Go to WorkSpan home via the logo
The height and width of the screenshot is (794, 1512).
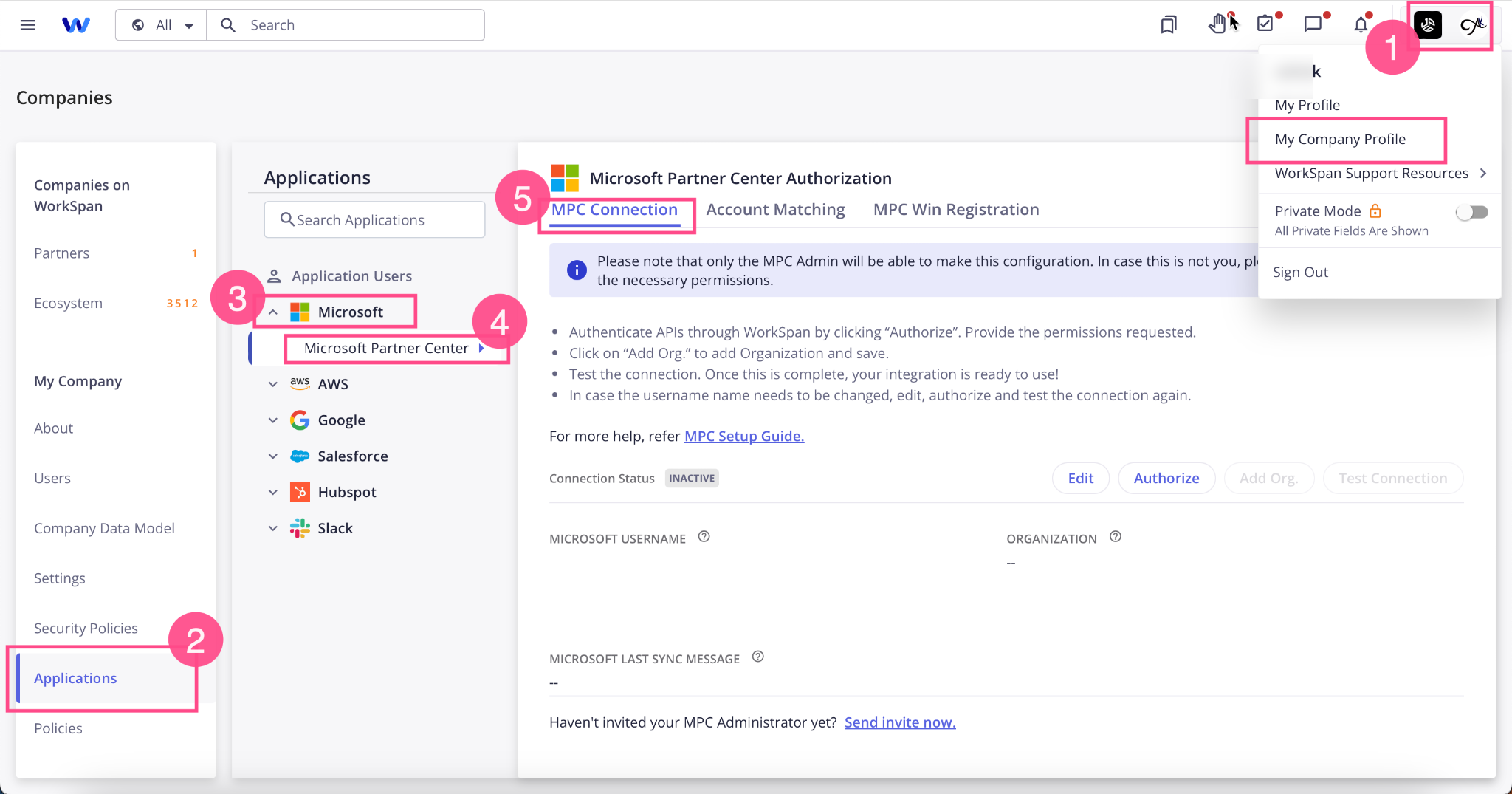tap(76, 25)
